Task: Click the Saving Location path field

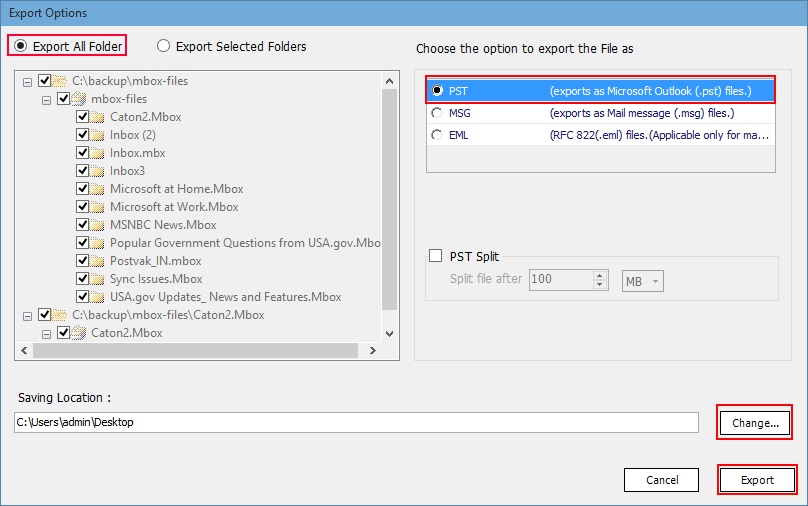Action: (355, 423)
